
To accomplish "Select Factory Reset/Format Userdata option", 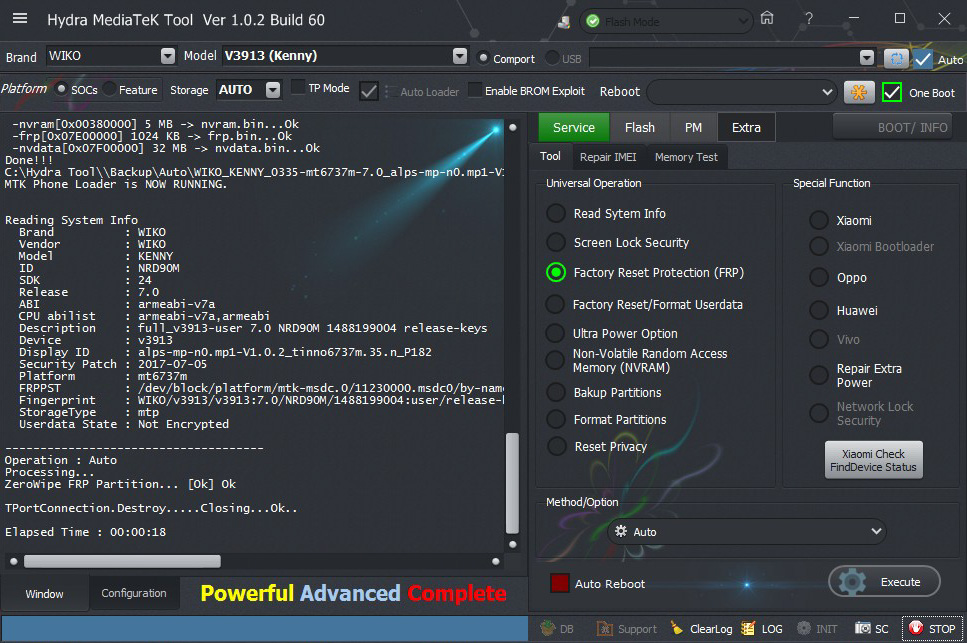I will tap(555, 304).
